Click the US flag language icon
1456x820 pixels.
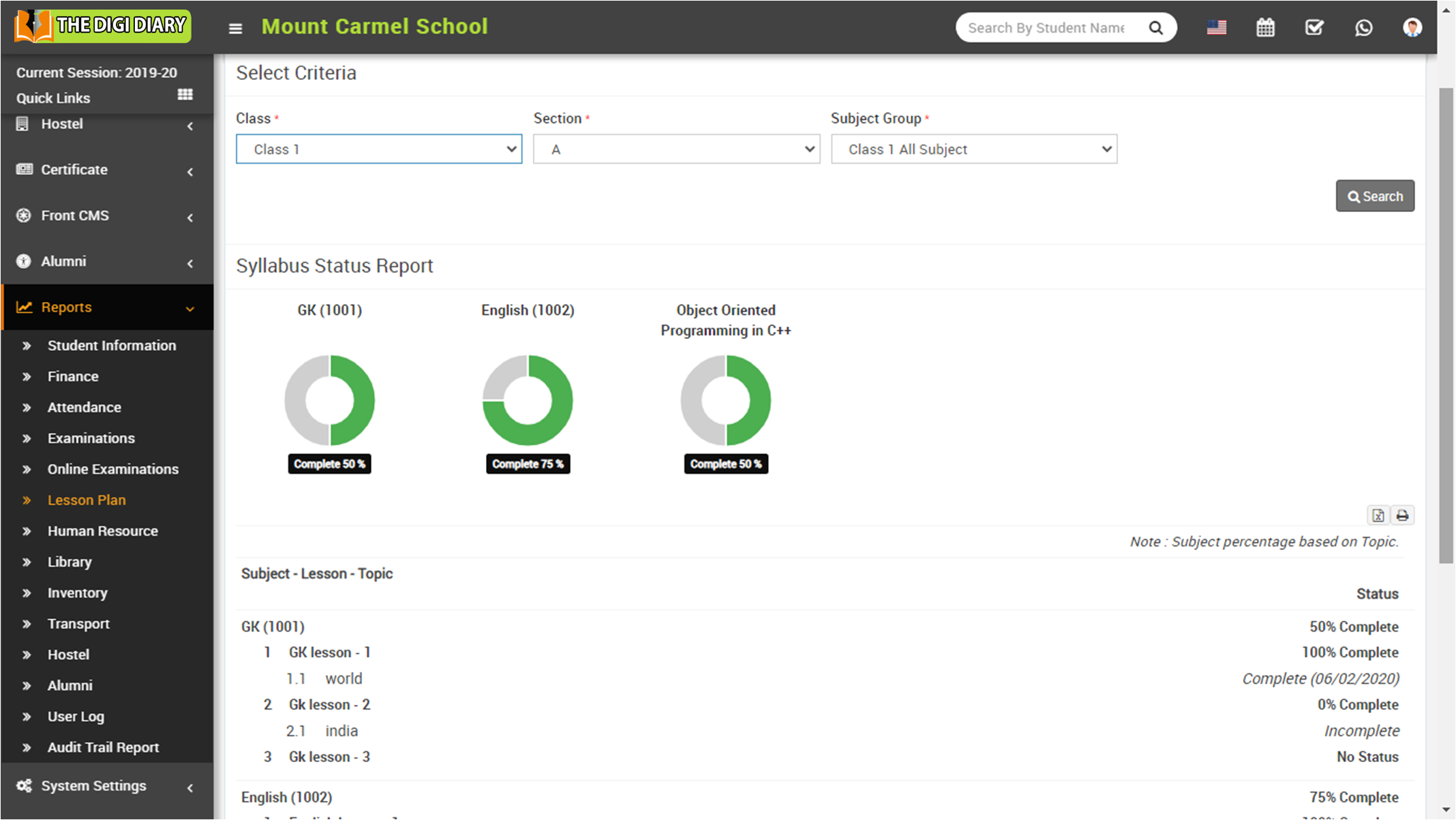[1216, 28]
